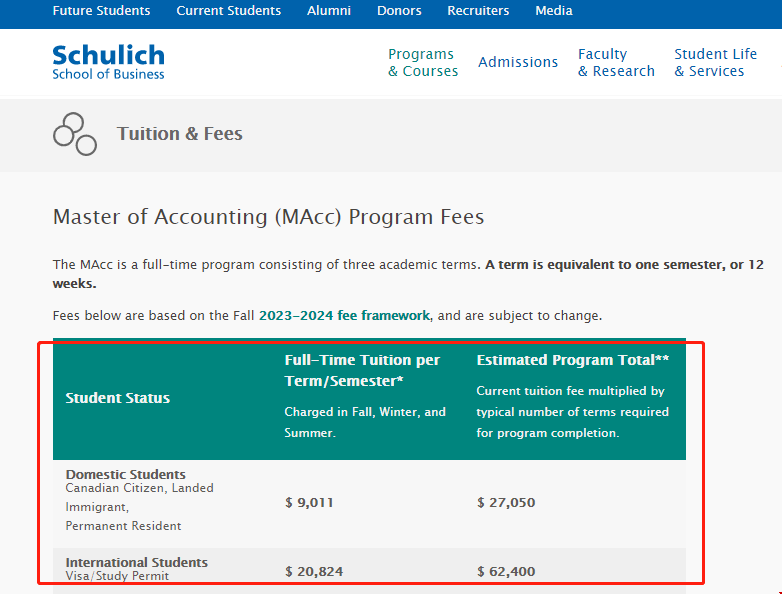Visit the Recruiters link
The width and height of the screenshot is (782, 594).
(x=478, y=11)
